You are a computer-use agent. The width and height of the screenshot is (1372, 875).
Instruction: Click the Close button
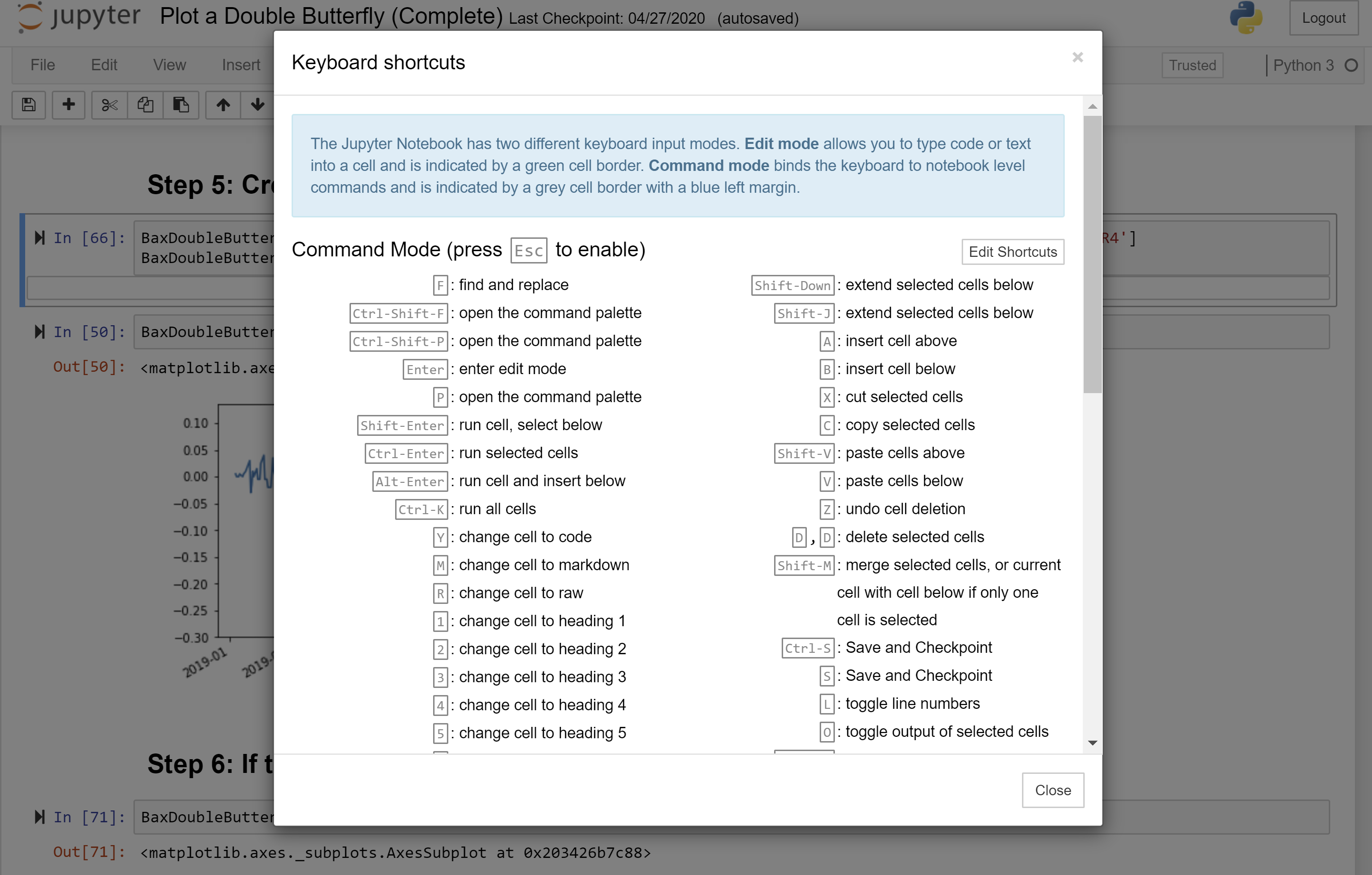pyautogui.click(x=1052, y=790)
